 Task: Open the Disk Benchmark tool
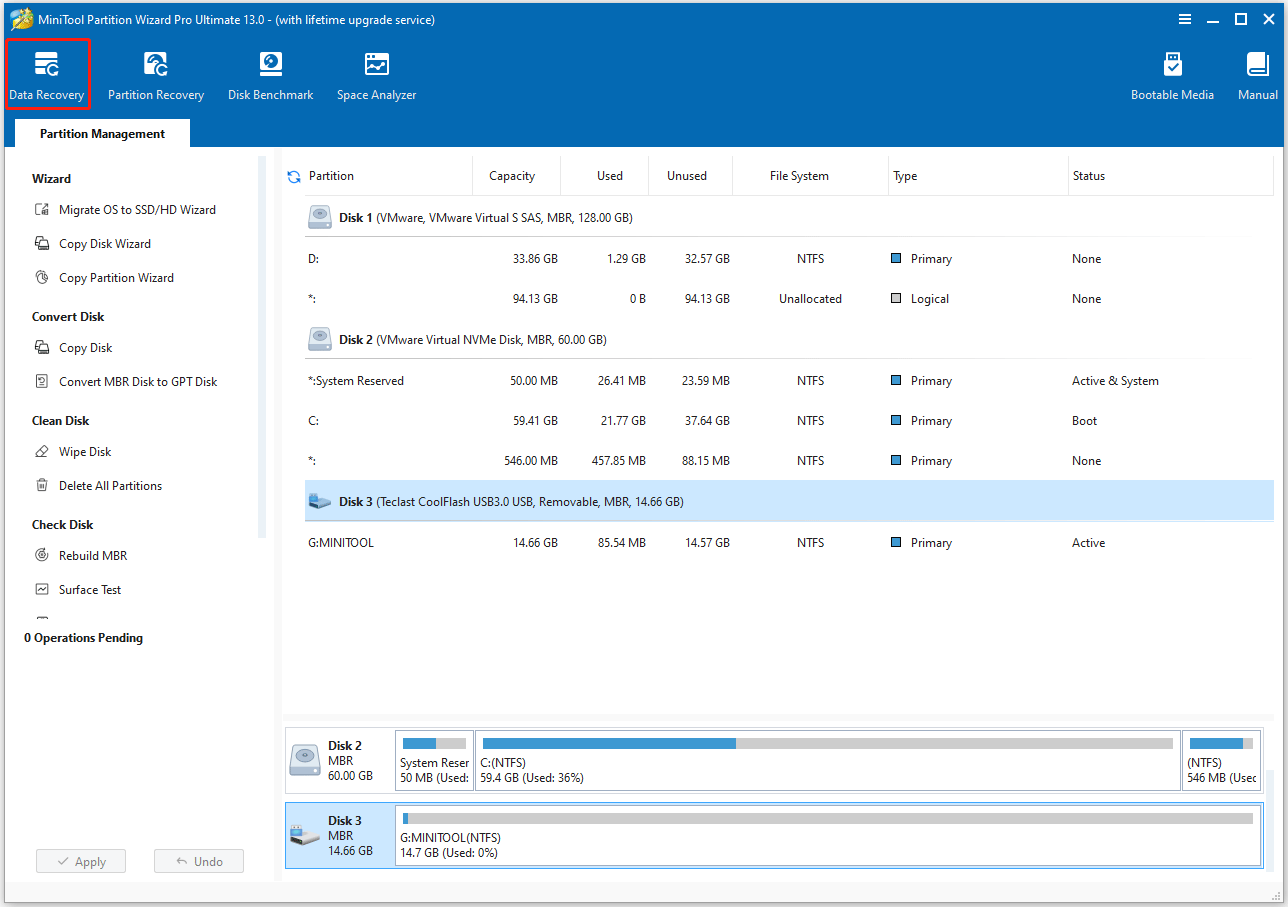point(270,76)
